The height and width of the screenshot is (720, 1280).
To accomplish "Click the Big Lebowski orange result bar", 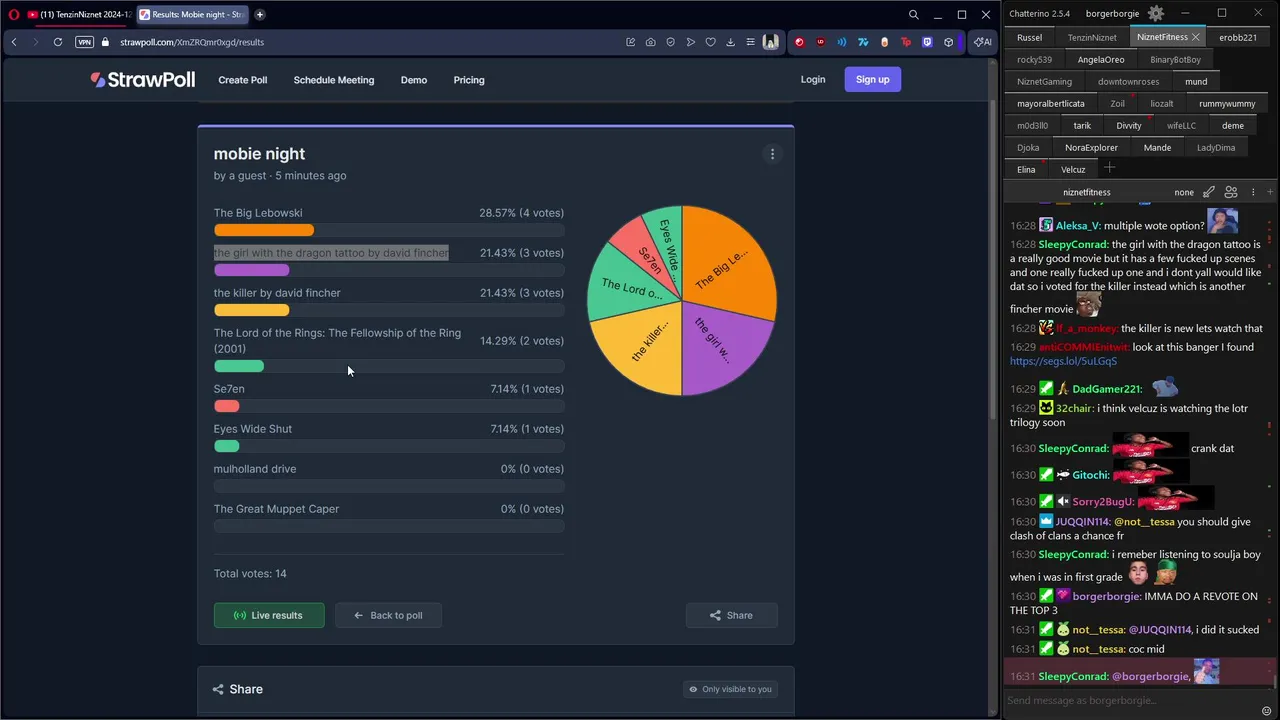I will 264,230.
